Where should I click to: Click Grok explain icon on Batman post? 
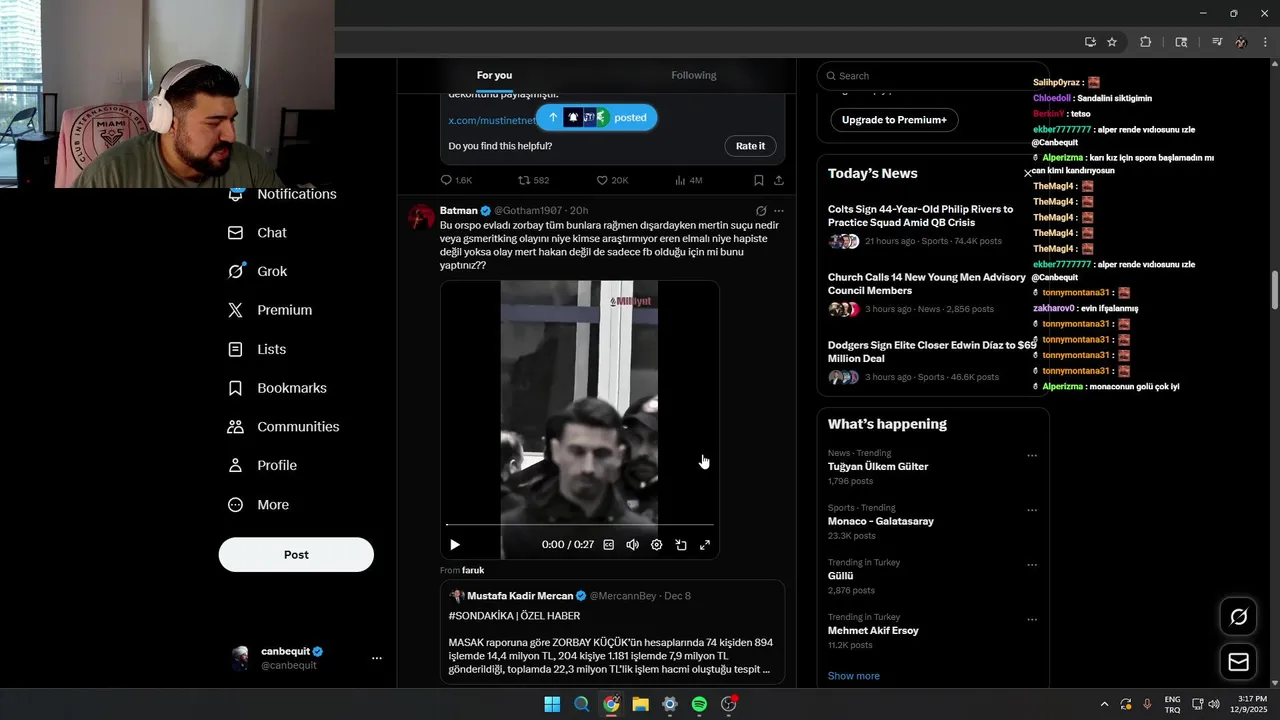tap(761, 211)
